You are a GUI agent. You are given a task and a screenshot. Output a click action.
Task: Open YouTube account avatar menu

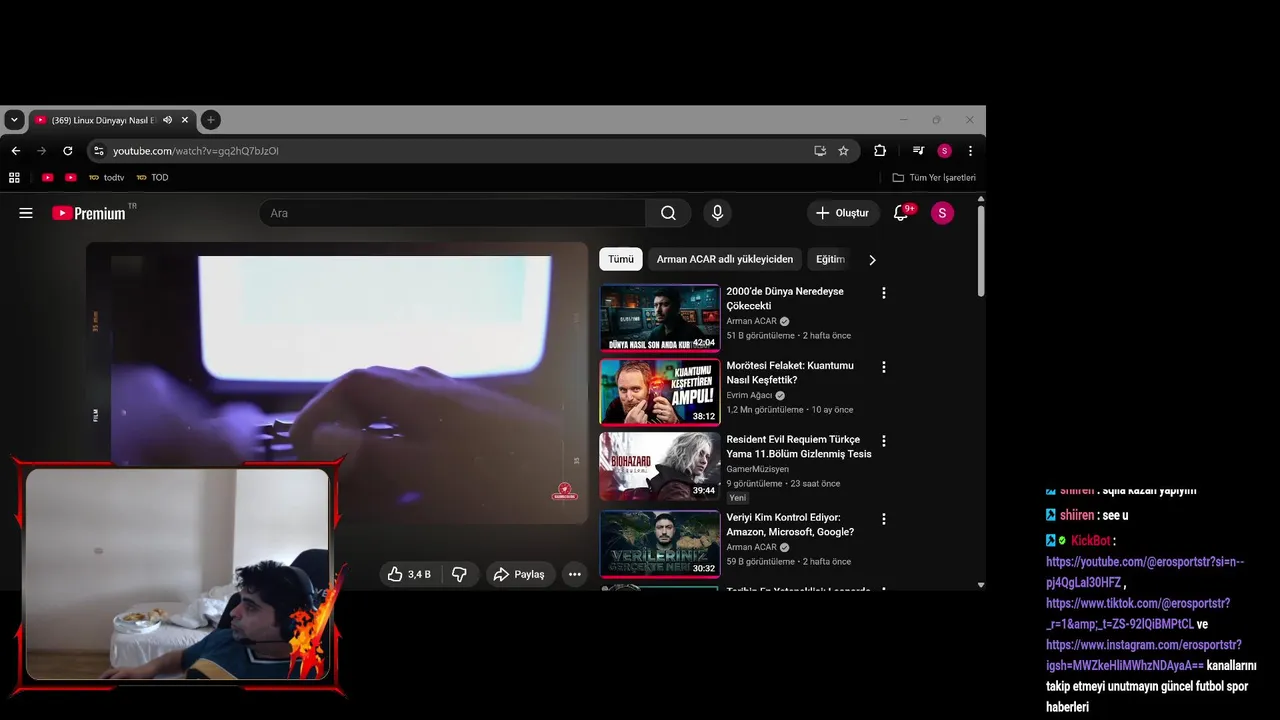[x=942, y=213]
